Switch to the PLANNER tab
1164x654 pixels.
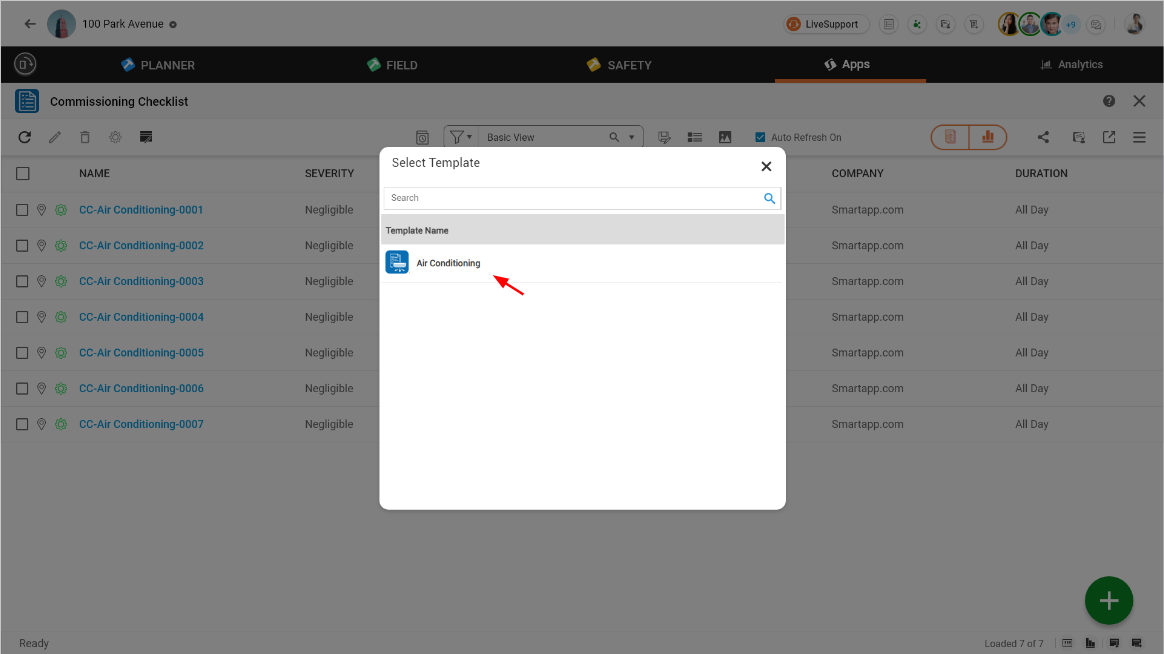[158, 65]
